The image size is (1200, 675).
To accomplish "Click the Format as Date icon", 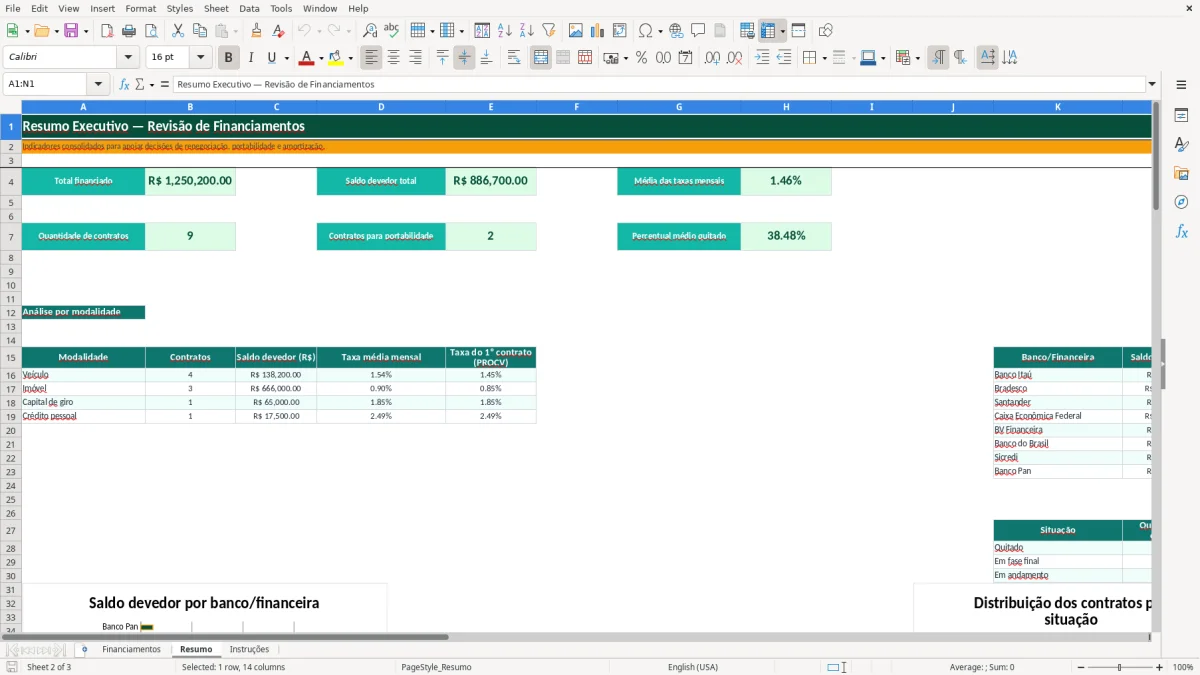I will click(x=686, y=58).
